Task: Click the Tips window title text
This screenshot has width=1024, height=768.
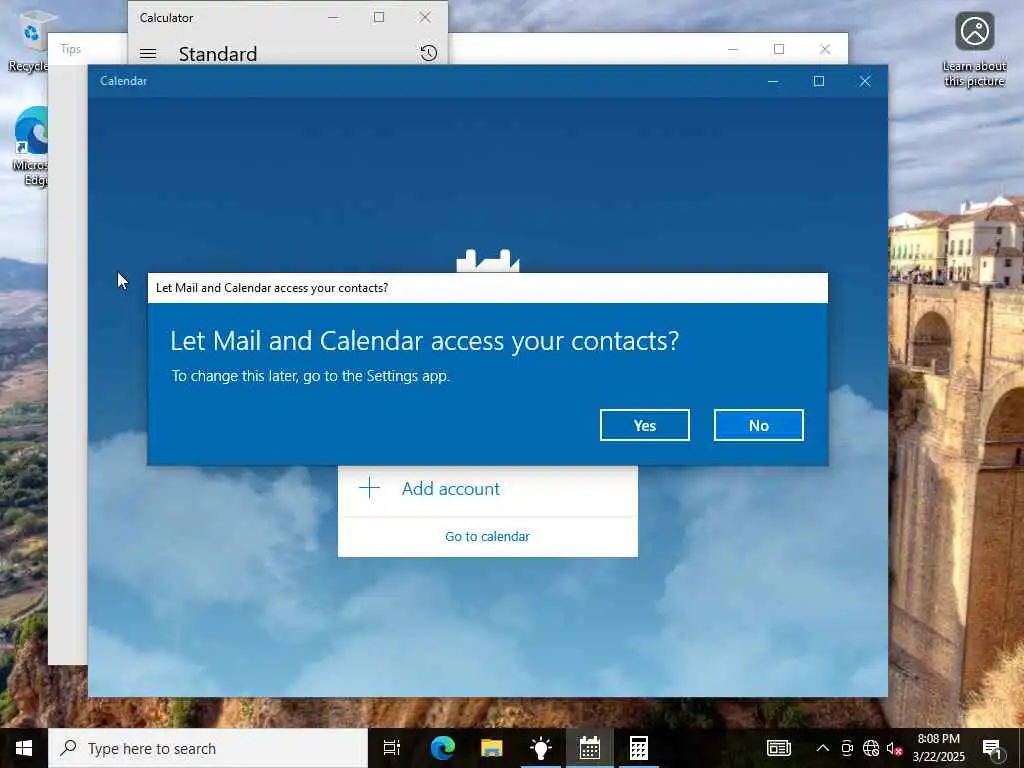Action: click(71, 49)
